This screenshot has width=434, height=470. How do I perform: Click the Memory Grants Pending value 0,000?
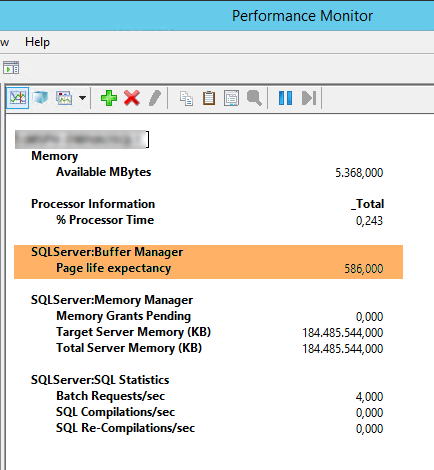click(369, 317)
